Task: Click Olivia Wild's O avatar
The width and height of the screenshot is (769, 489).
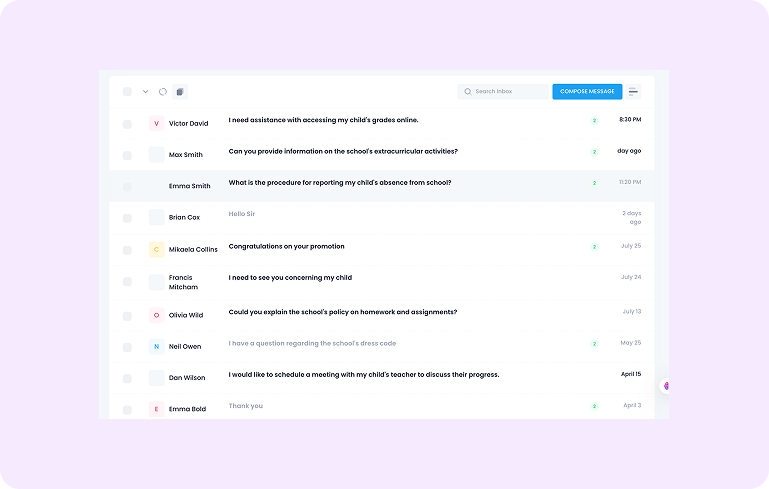Action: click(156, 315)
